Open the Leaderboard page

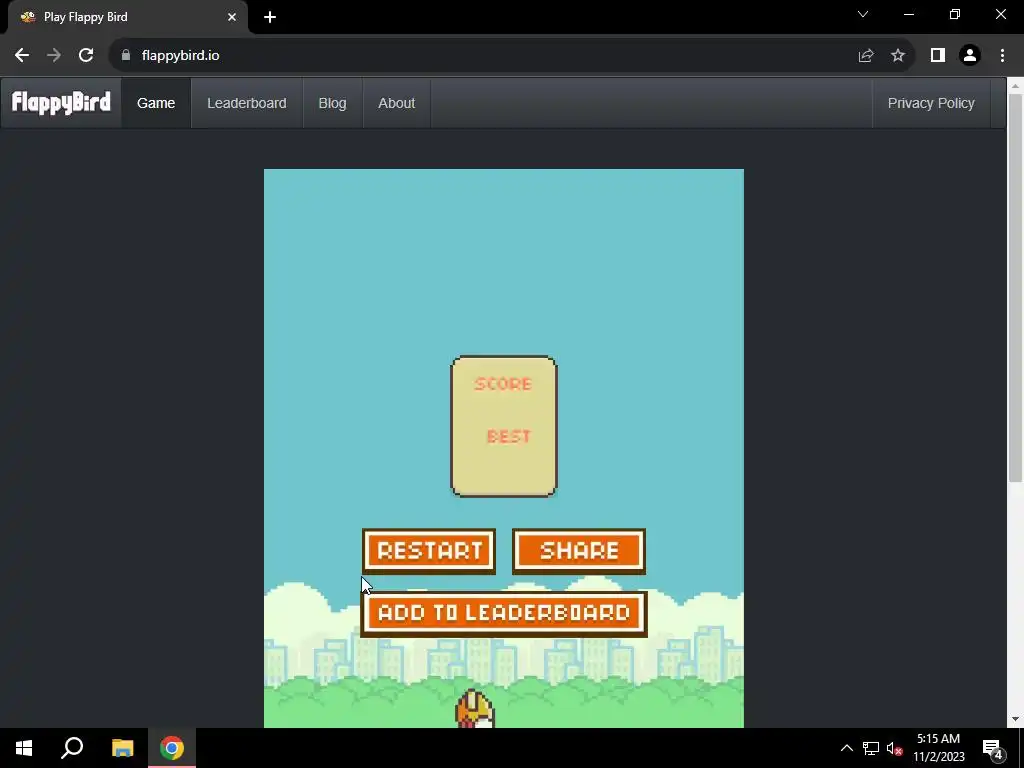point(247,103)
